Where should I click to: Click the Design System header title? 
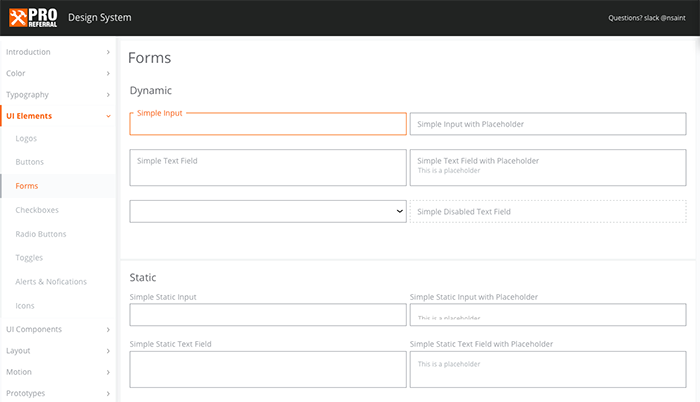coord(100,17)
